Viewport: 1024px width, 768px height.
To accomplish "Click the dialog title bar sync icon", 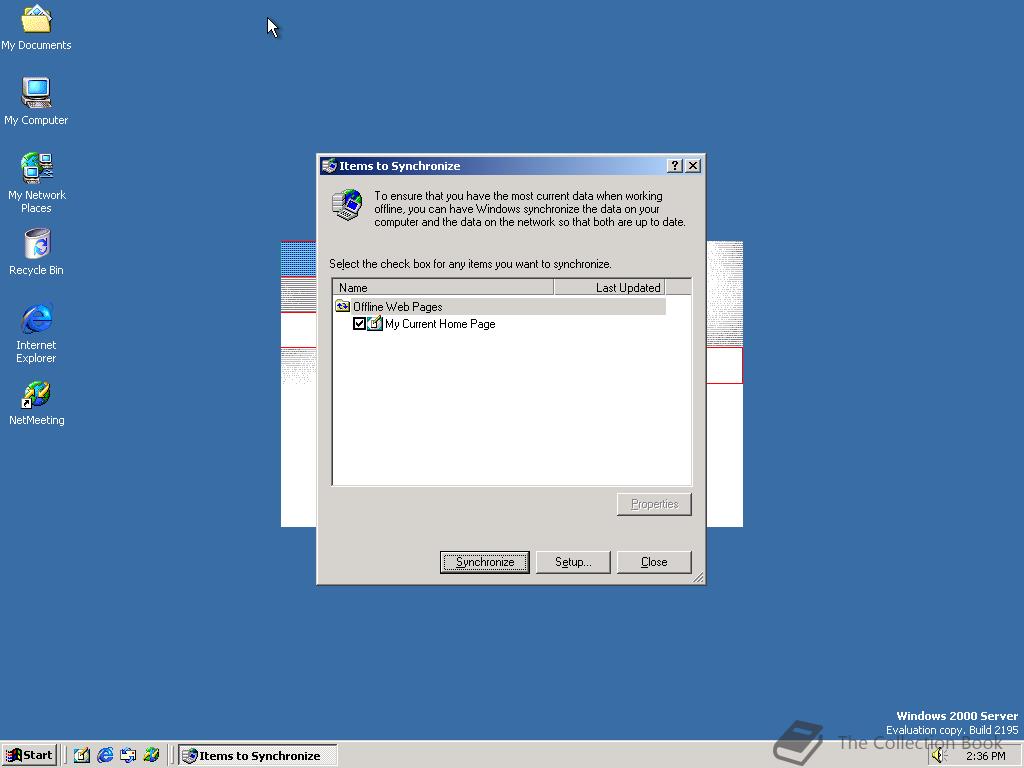I will [329, 166].
